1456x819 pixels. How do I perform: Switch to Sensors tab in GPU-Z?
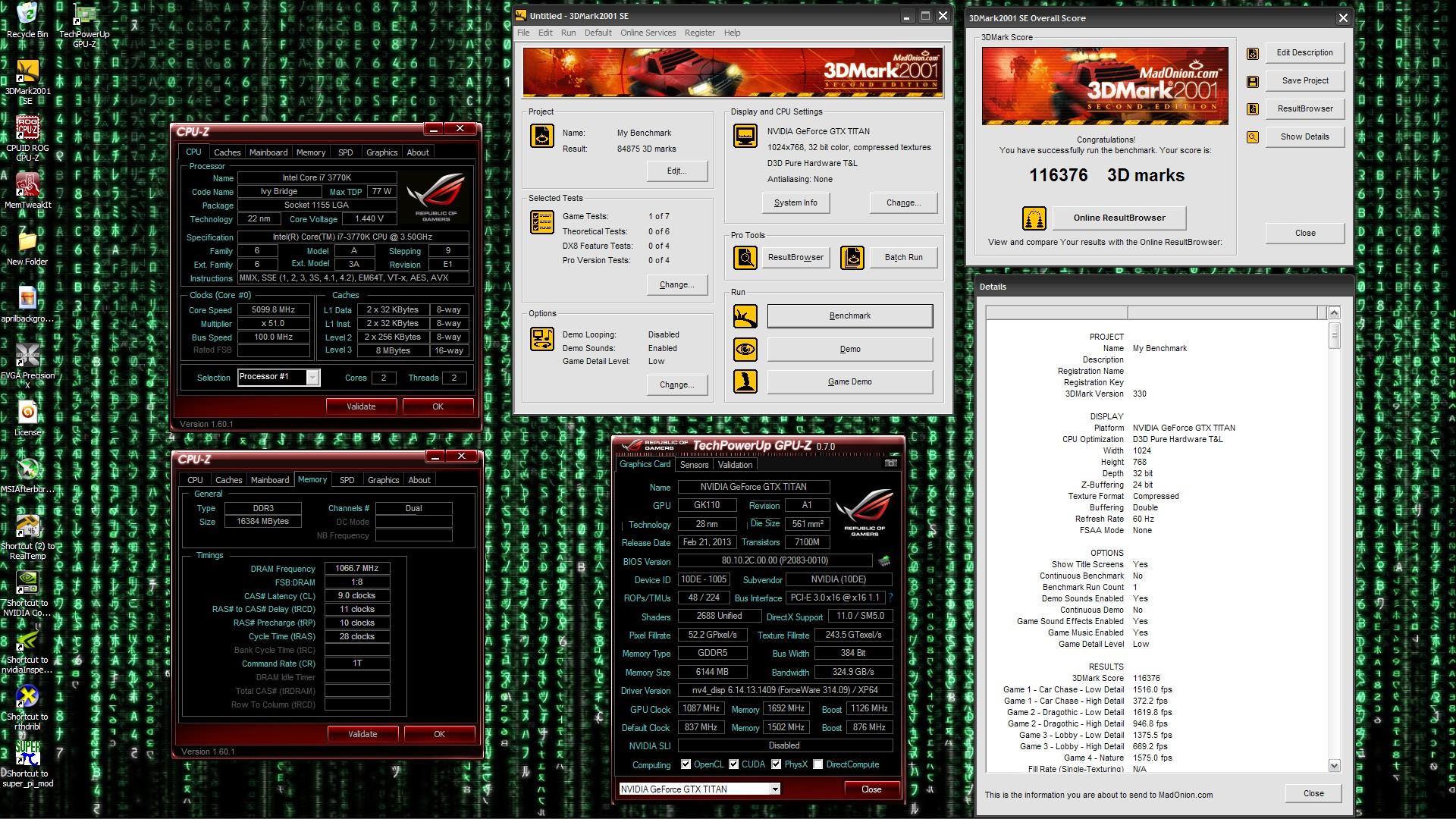tap(694, 465)
